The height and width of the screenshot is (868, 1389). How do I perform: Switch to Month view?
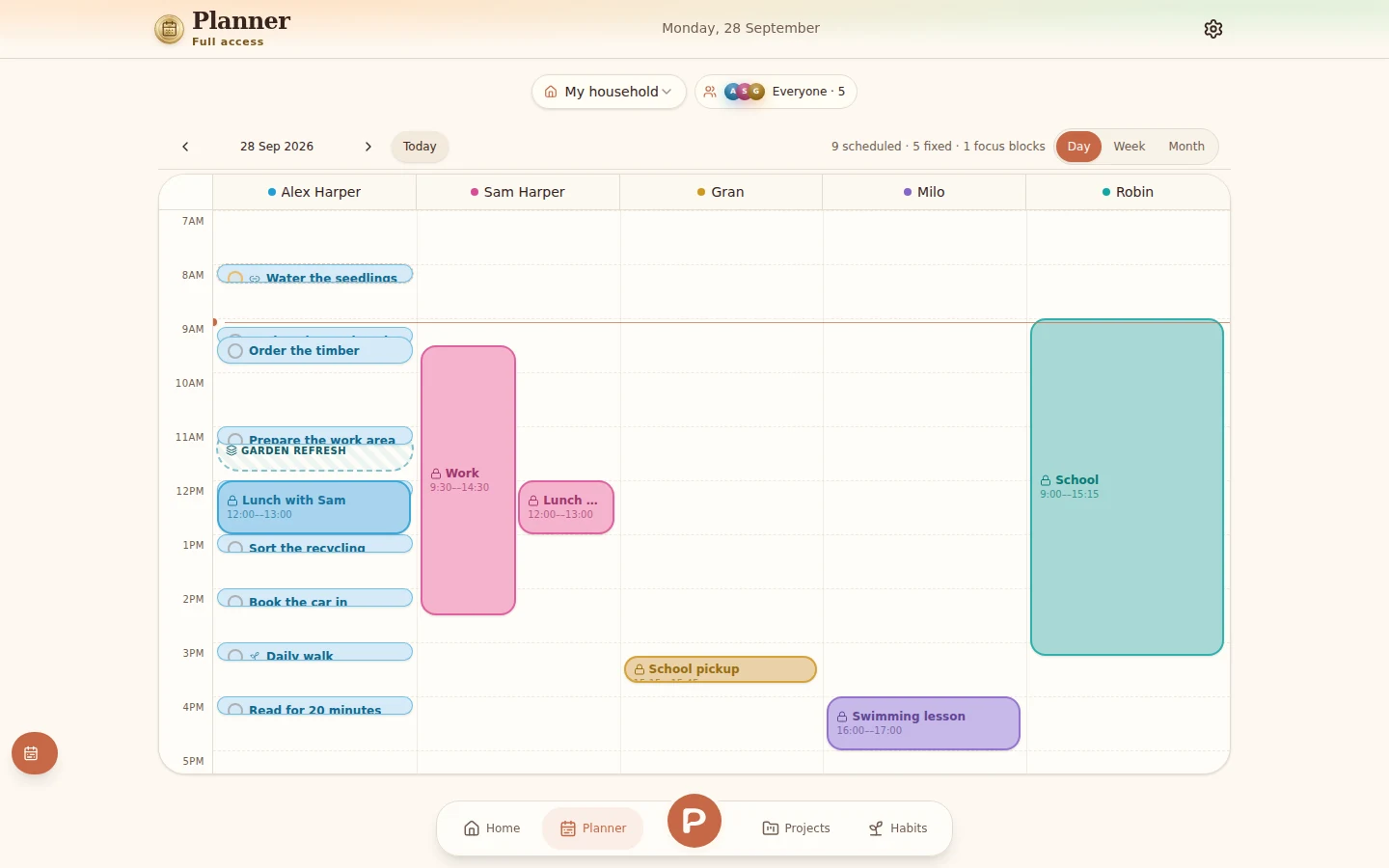[x=1186, y=147]
